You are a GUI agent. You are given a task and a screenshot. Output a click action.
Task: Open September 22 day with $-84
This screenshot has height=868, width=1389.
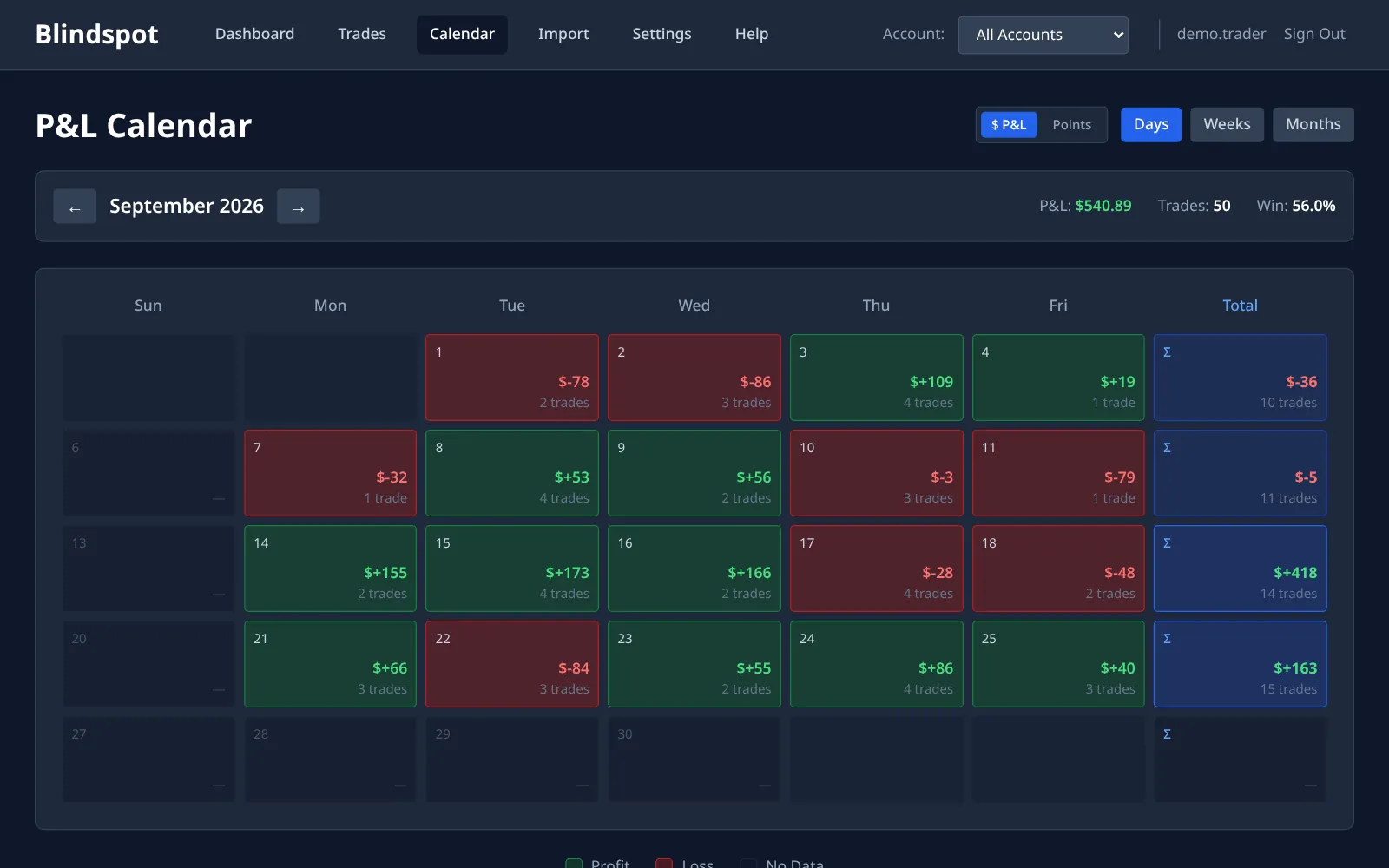click(512, 664)
